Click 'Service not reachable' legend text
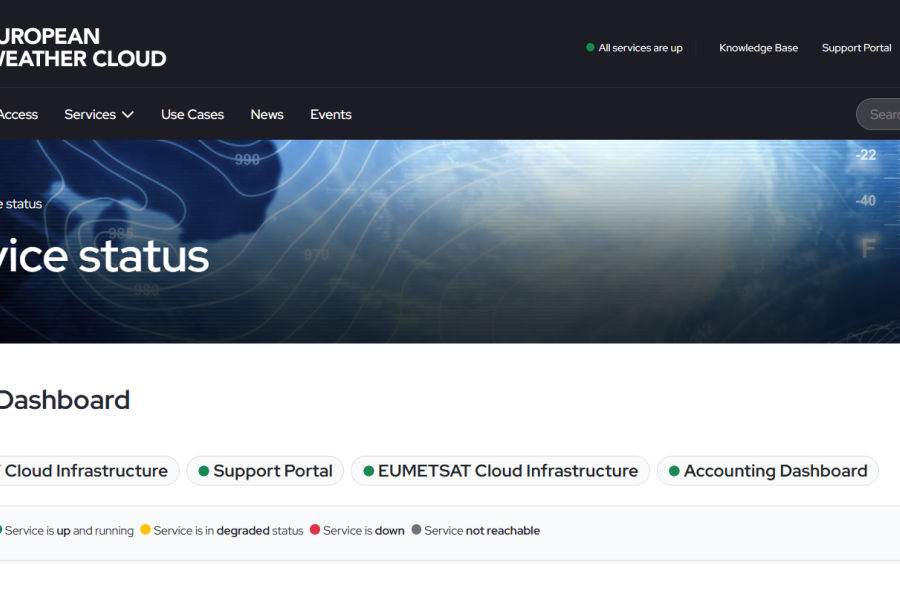The image size is (900, 600). click(x=482, y=531)
